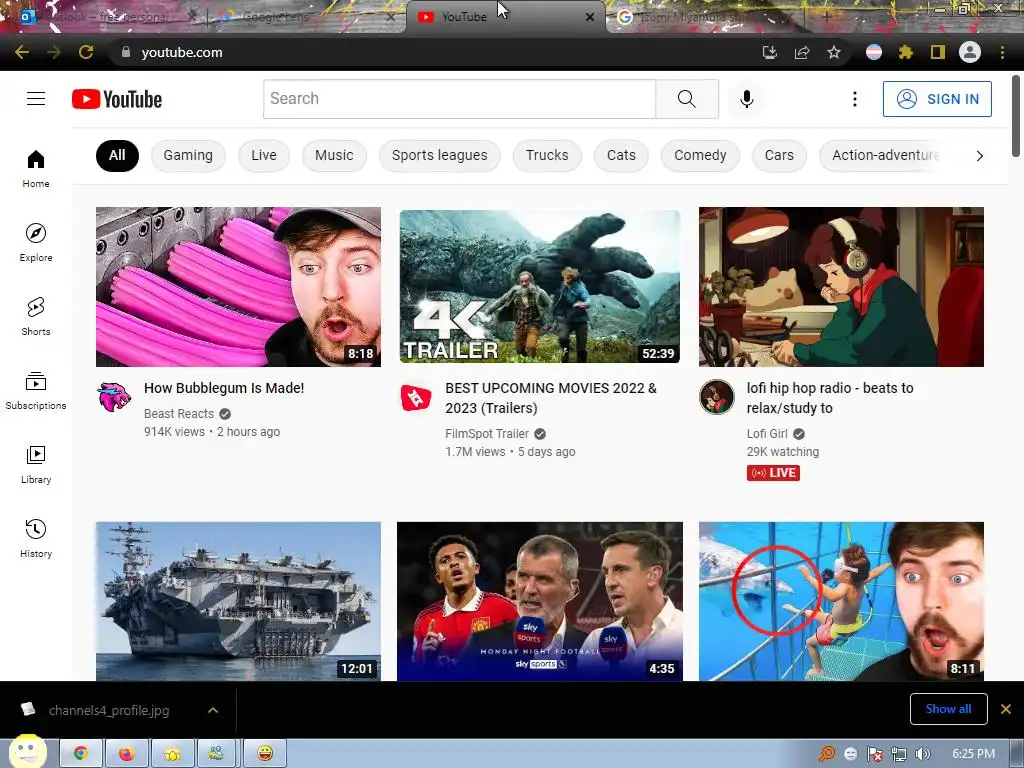
Task: Open Beast Reacts channel avatar
Action: point(114,397)
